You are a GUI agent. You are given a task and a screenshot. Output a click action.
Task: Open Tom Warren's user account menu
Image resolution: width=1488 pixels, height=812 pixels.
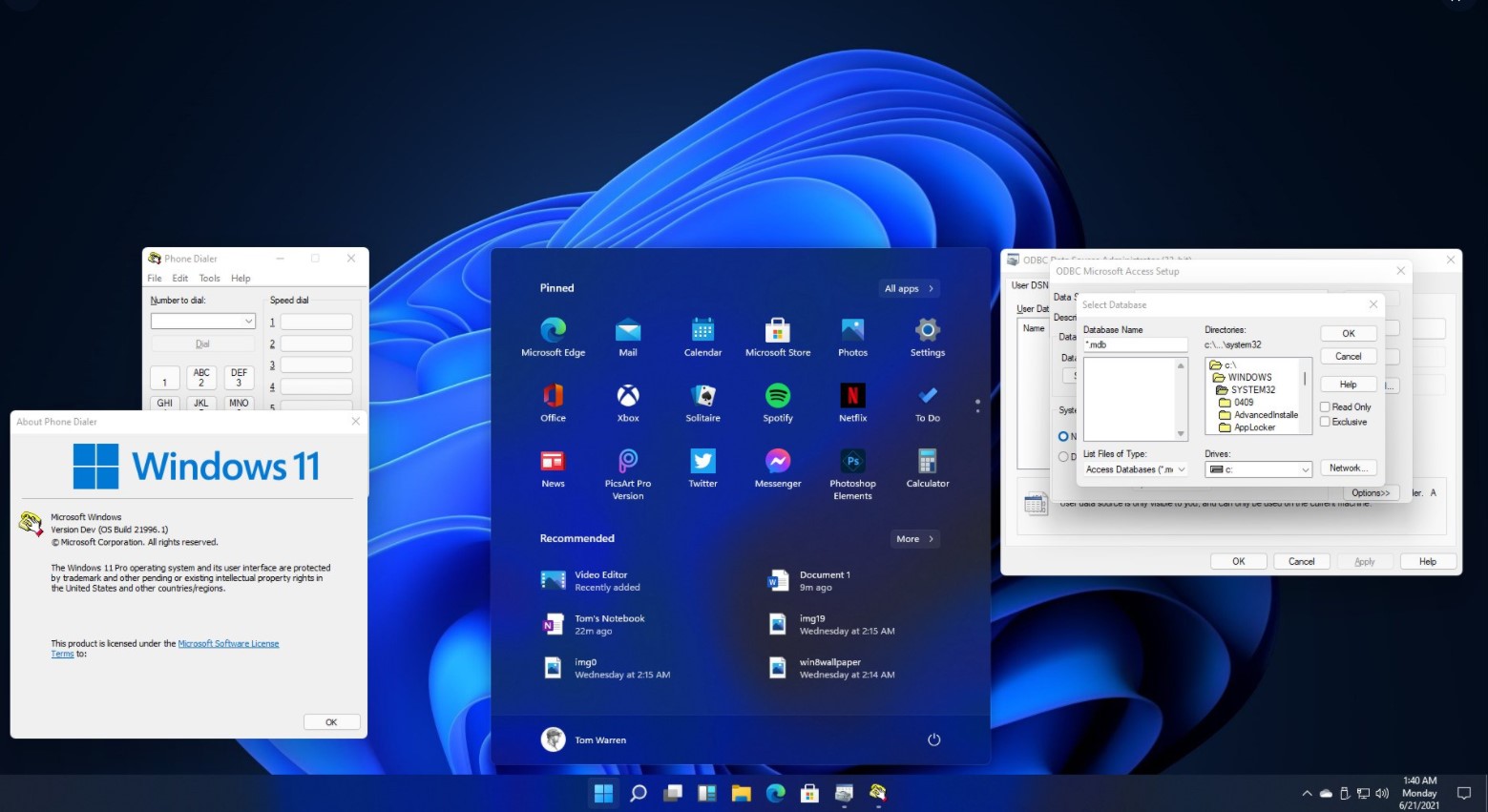[x=584, y=739]
